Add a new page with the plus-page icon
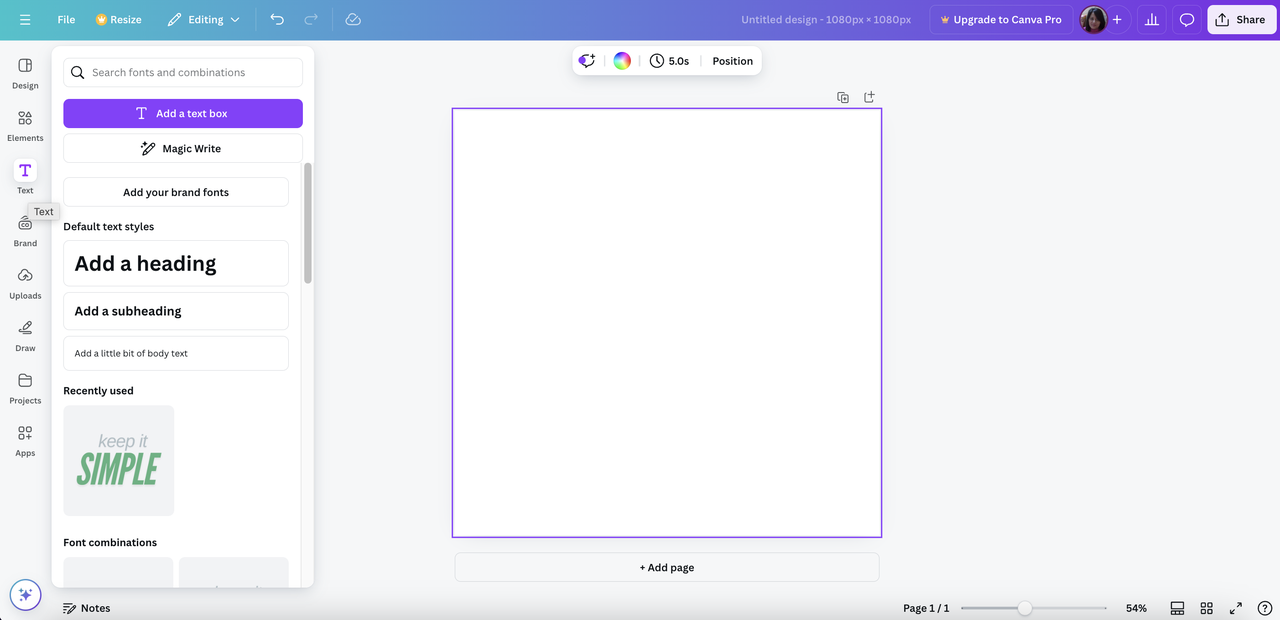The width and height of the screenshot is (1280, 620). point(869,97)
